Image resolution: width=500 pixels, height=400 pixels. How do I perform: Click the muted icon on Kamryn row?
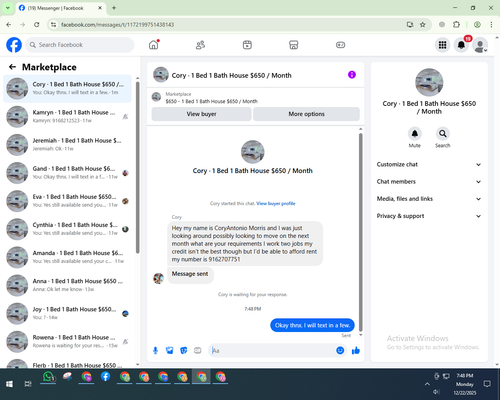pos(125,117)
